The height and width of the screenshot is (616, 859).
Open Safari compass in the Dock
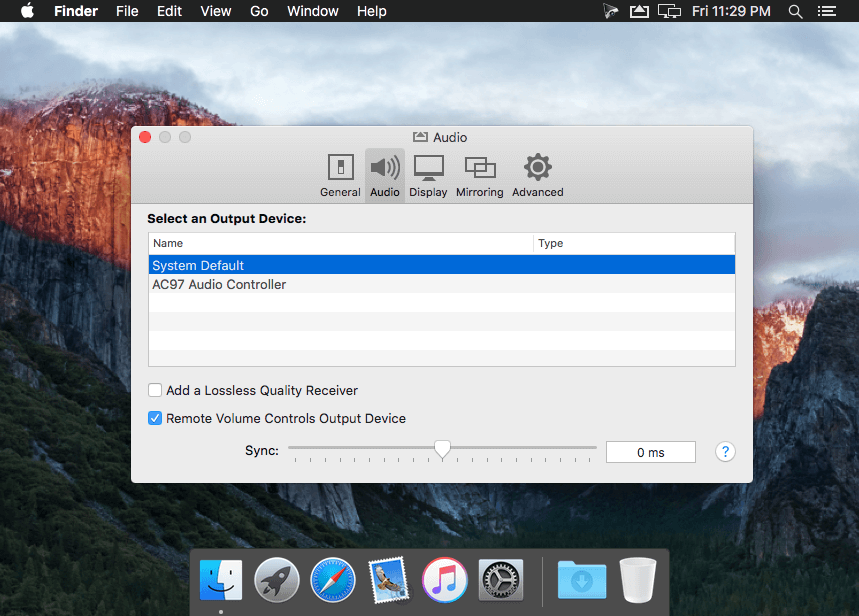(x=333, y=580)
